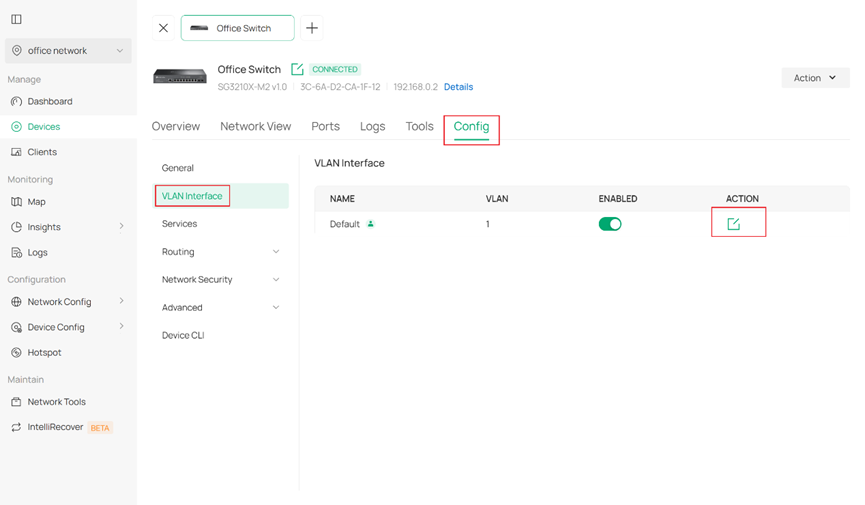Expand Device Config submenu chevron
The width and height of the screenshot is (865, 505).
tap(121, 327)
